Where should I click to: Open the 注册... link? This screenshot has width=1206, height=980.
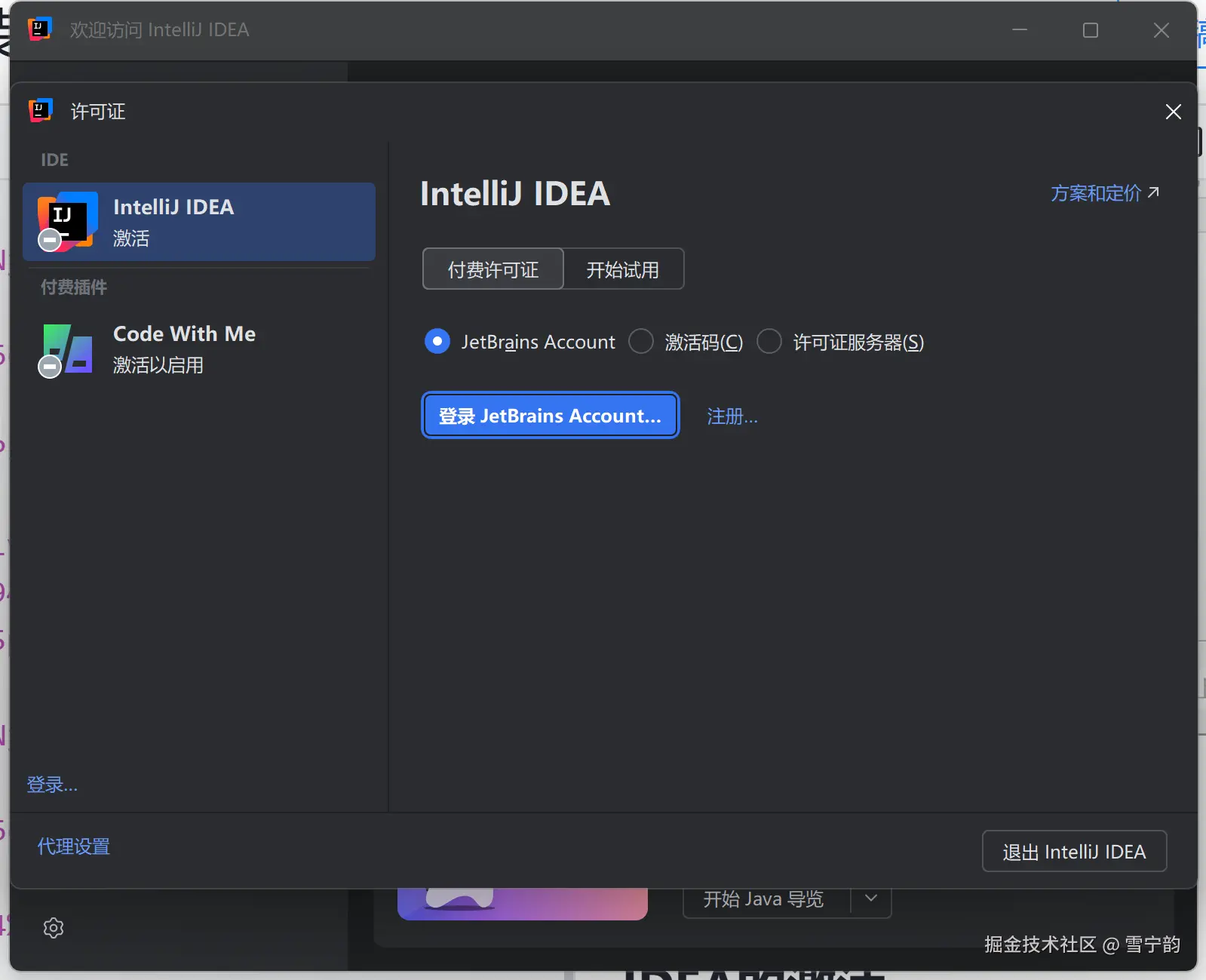732,416
